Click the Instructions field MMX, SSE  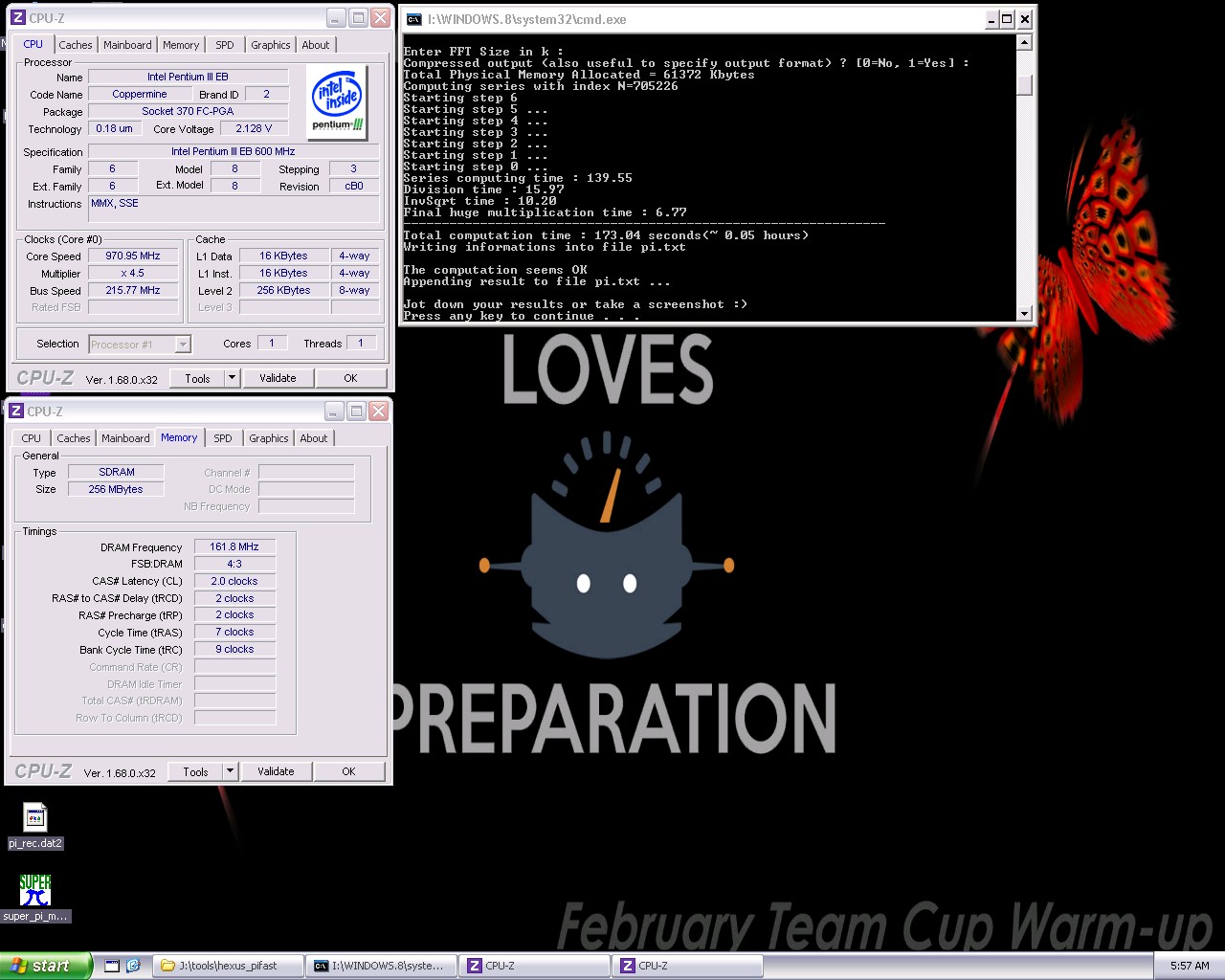234,211
